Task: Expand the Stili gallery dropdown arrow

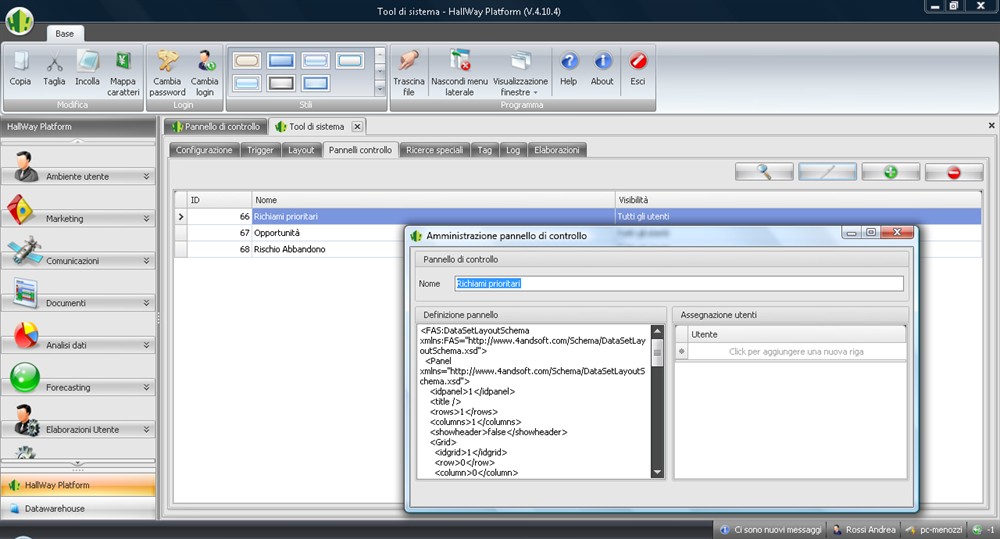Action: pyautogui.click(x=380, y=89)
